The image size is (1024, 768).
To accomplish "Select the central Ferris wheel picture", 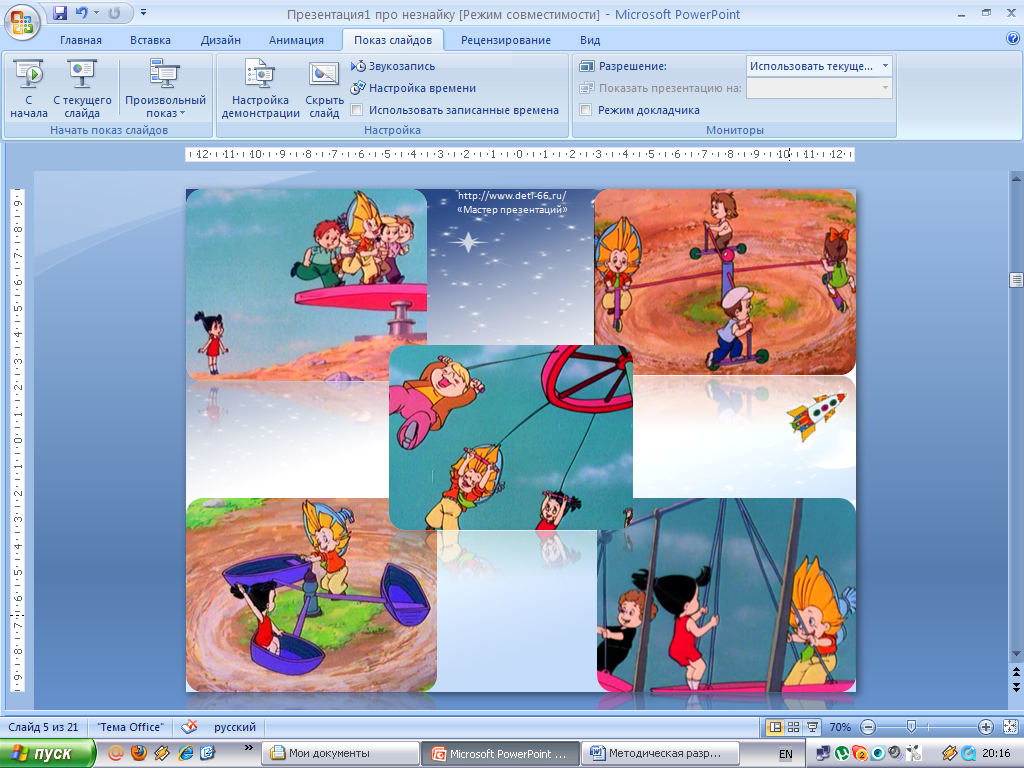I will pyautogui.click(x=511, y=437).
